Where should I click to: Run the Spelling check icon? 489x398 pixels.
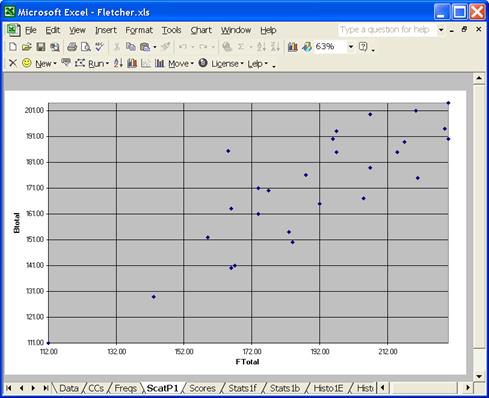click(x=99, y=47)
